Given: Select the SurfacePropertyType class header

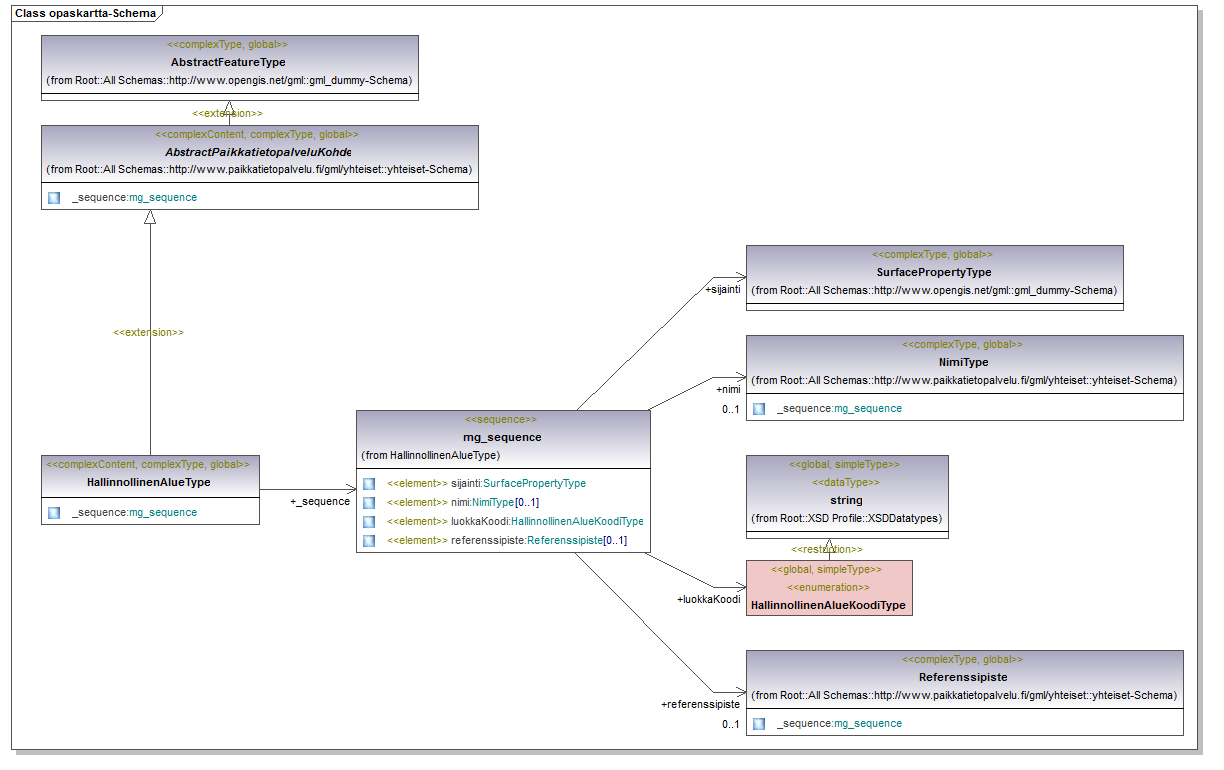Looking at the screenshot, I should pyautogui.click(x=934, y=272).
